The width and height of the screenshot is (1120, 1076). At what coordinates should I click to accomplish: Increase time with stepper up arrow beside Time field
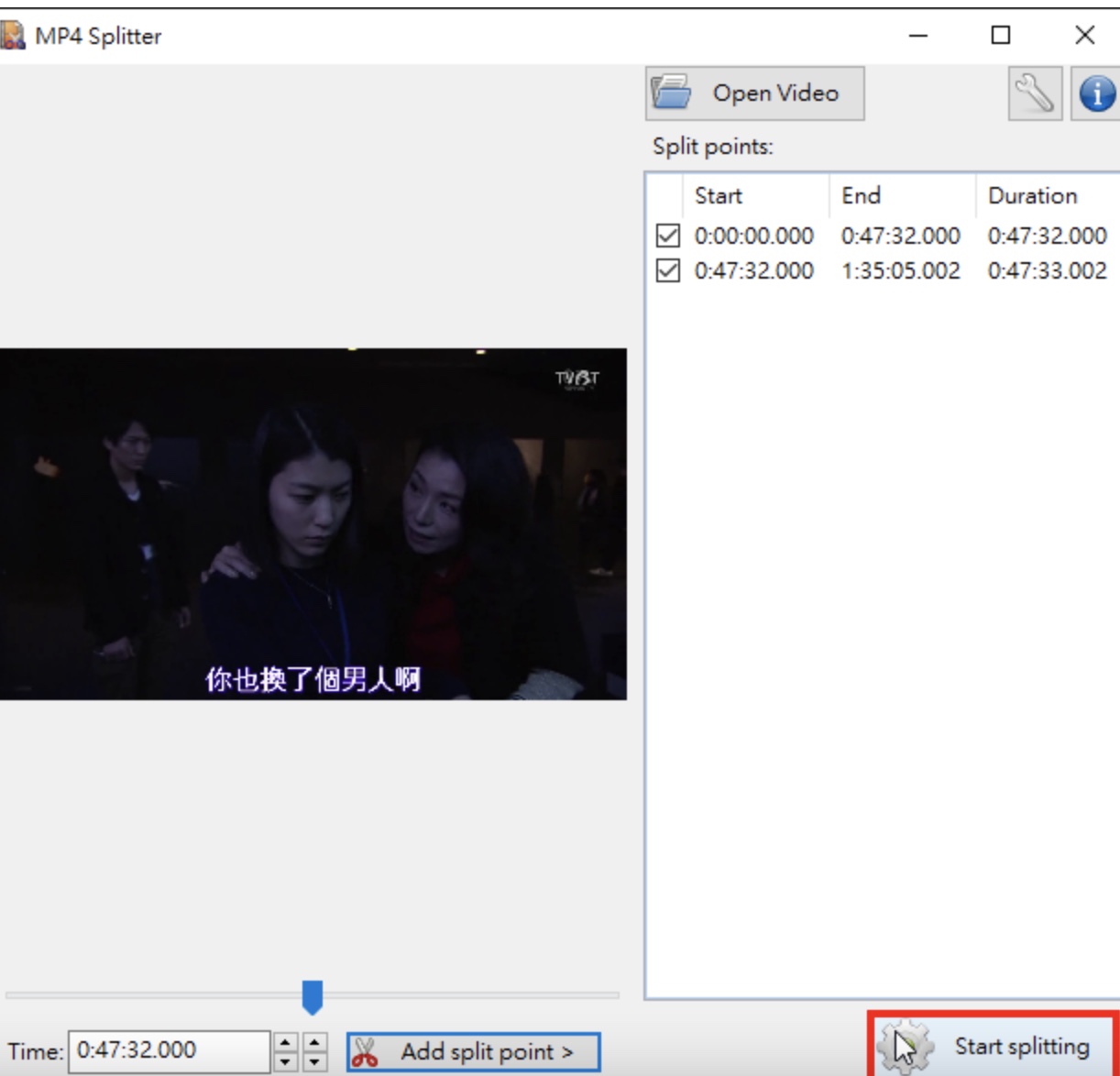point(286,1041)
